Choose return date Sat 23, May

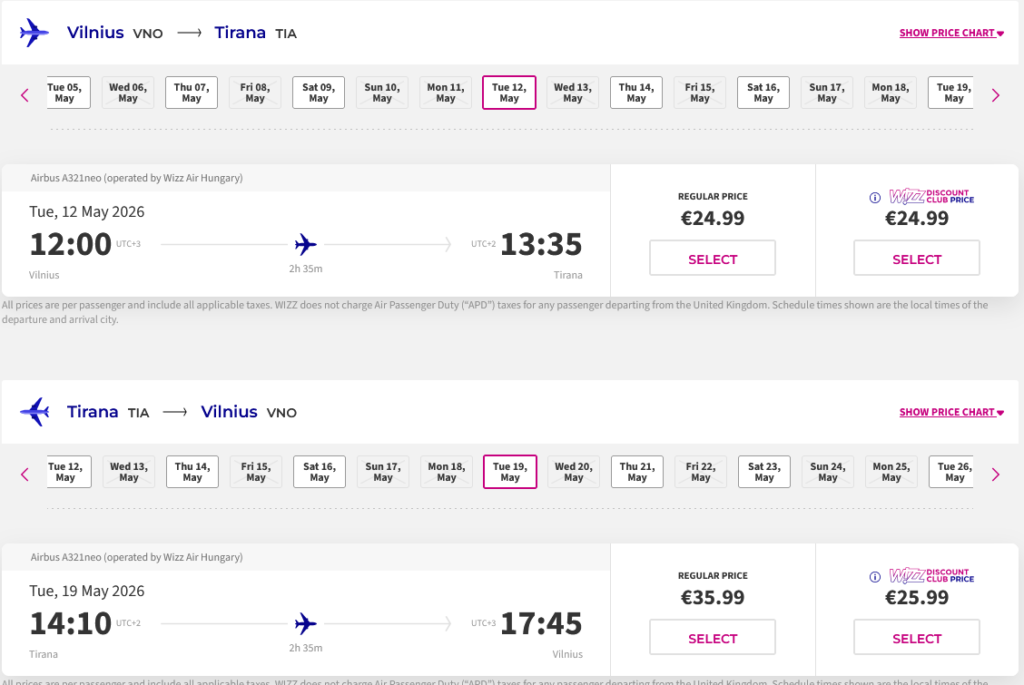click(764, 472)
